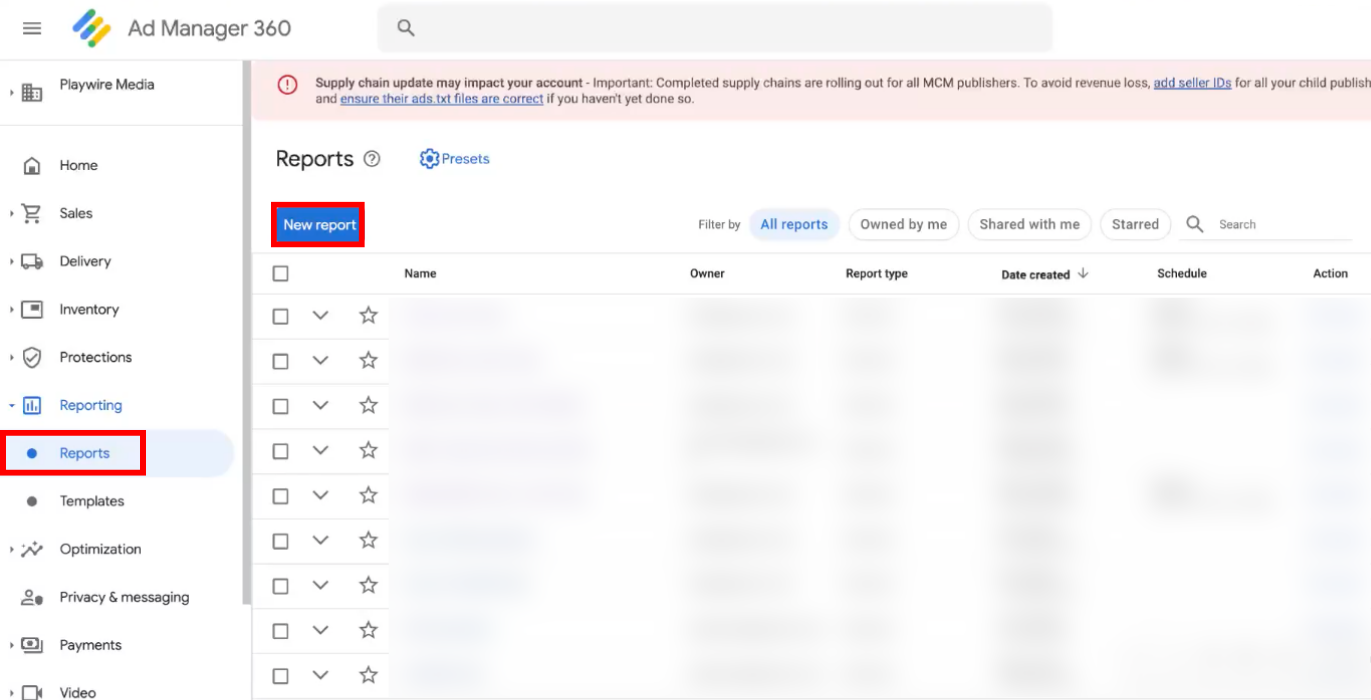Collapse the Reporting section in sidebar
Screen dimensions: 1371x700
(11, 406)
